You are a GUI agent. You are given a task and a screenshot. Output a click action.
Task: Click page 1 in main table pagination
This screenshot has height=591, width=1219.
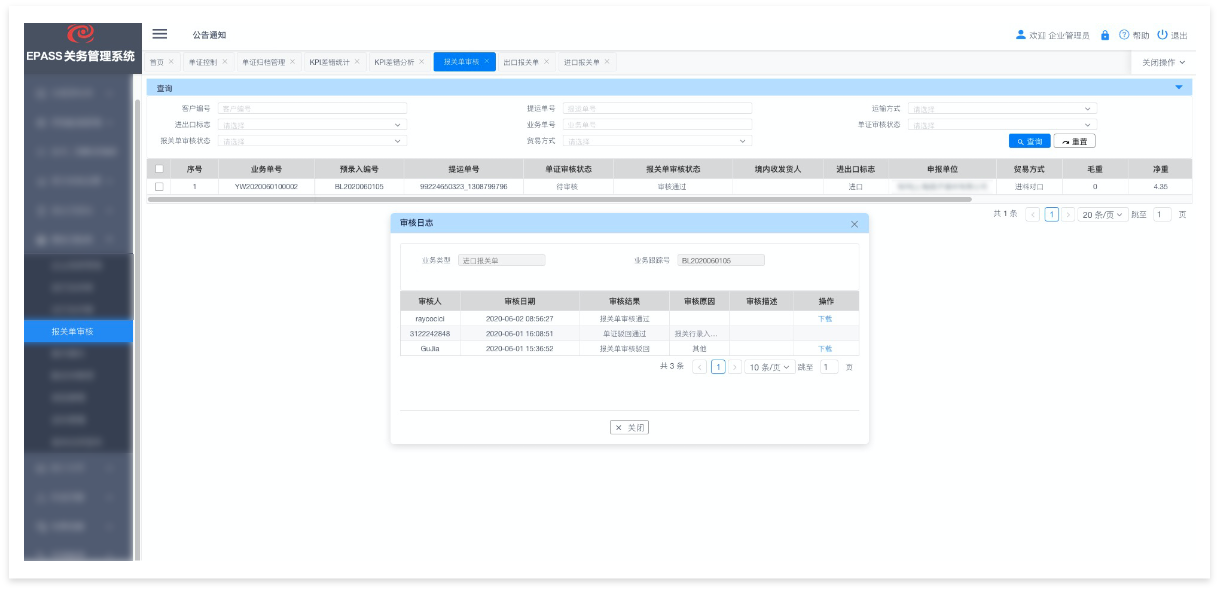click(1051, 214)
